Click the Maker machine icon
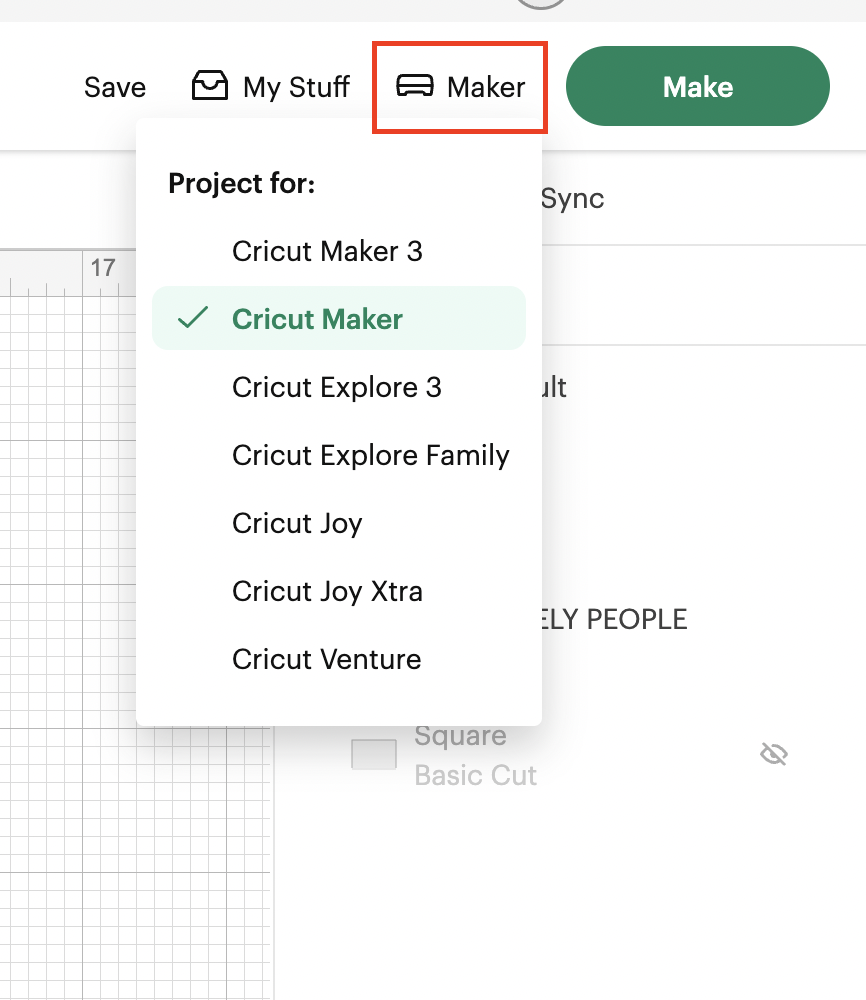866x1000 pixels. point(415,87)
